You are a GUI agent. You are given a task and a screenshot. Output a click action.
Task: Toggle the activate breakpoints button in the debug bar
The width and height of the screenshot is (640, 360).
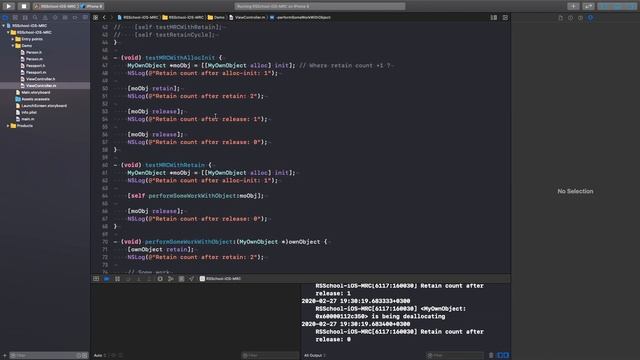pyautogui.click(x=107, y=279)
